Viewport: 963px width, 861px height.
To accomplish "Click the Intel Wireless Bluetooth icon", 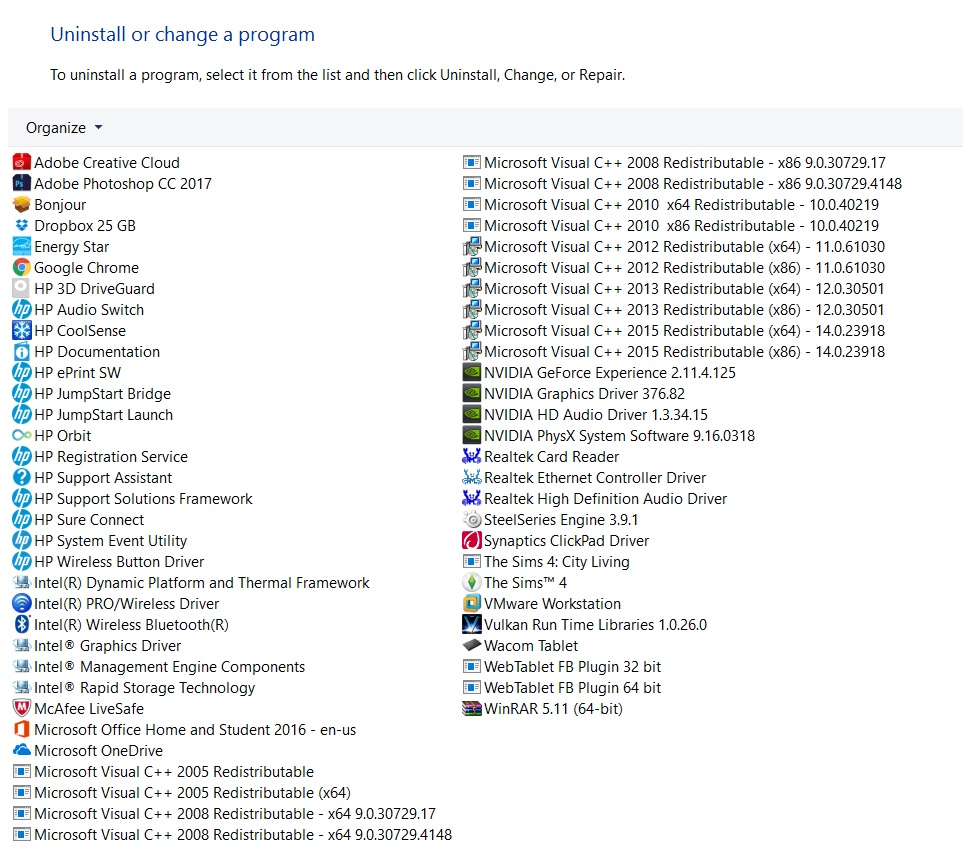I will [x=21, y=625].
